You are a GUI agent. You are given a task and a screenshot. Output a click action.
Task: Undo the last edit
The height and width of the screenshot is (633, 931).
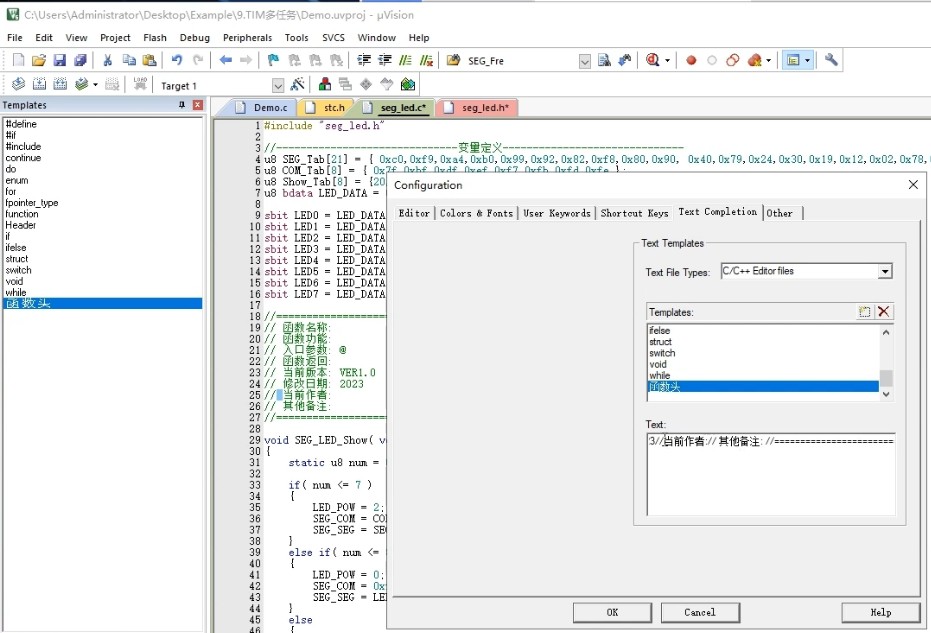click(176, 60)
